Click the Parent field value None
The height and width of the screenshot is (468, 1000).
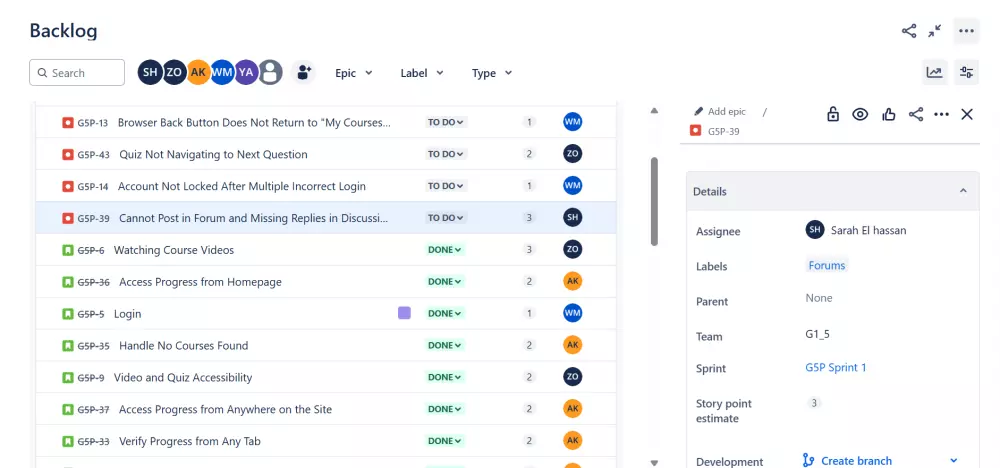[819, 298]
